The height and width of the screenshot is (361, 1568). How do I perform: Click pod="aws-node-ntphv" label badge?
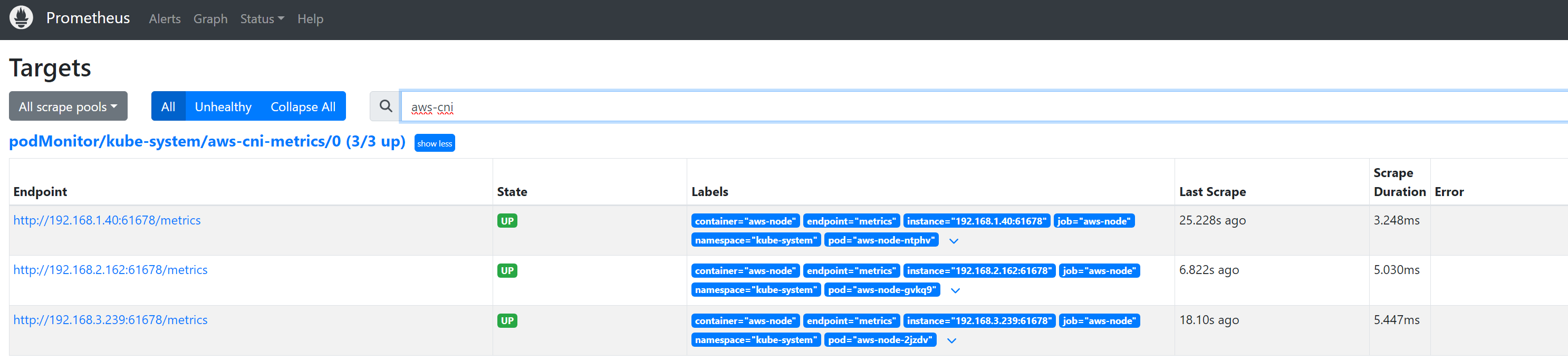pos(881,240)
